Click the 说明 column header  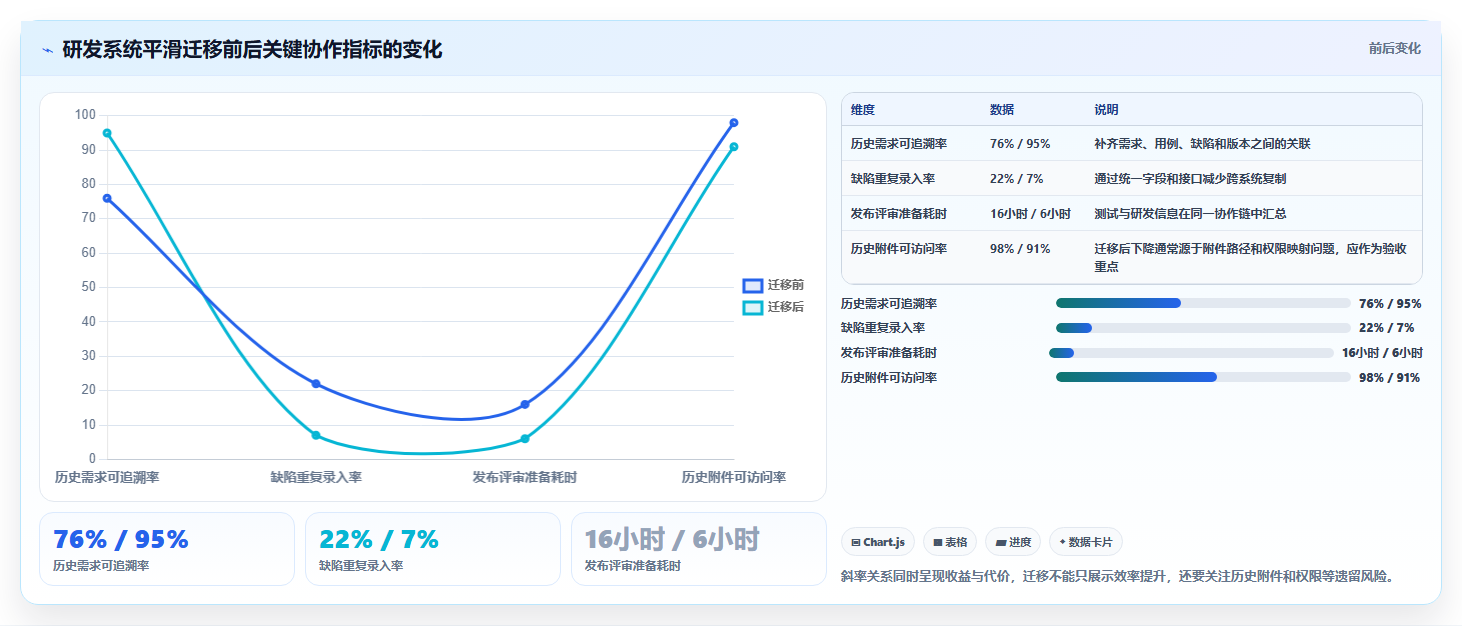click(x=1107, y=110)
